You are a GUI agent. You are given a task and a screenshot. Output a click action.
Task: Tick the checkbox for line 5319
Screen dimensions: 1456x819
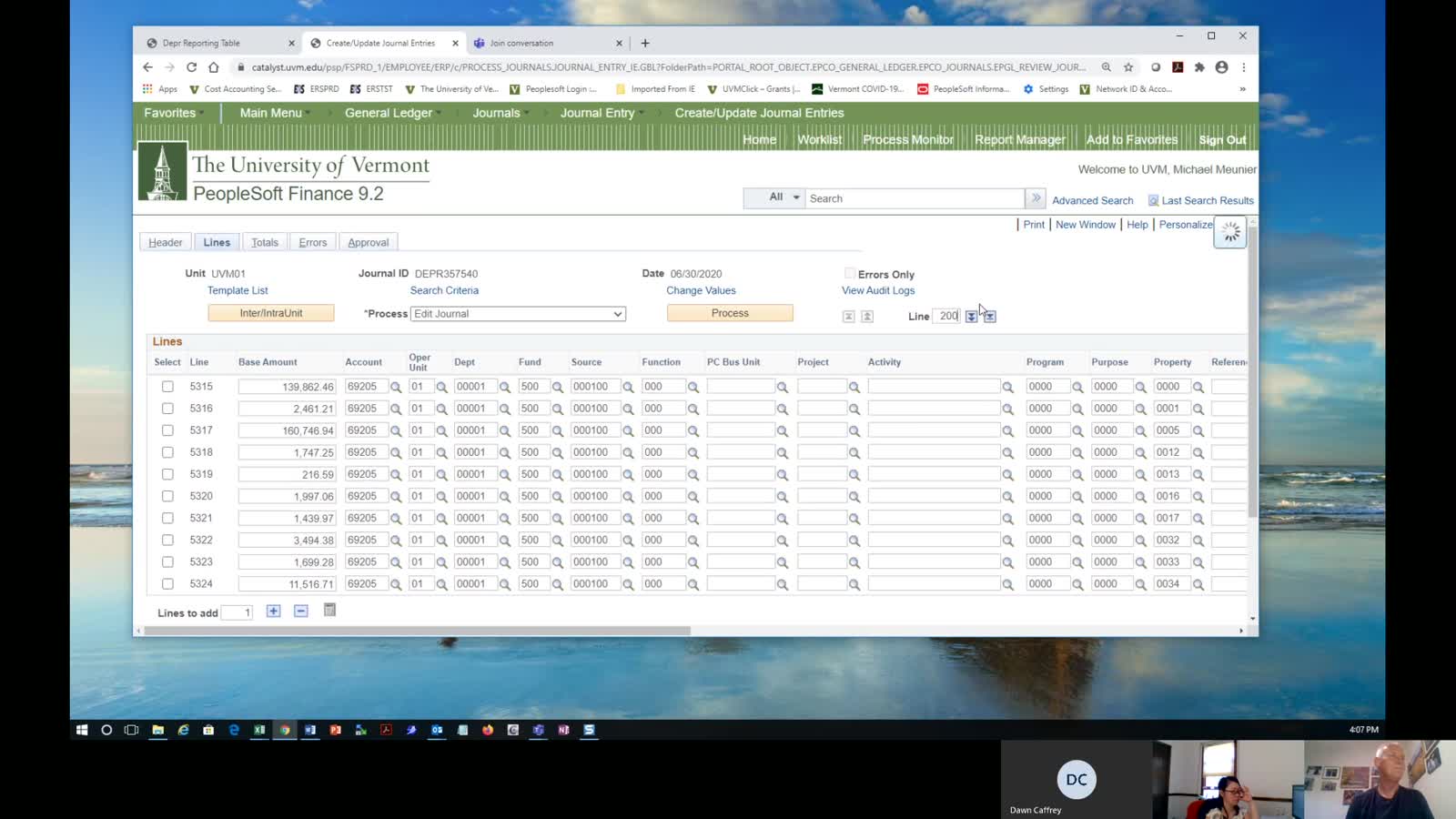point(167,474)
